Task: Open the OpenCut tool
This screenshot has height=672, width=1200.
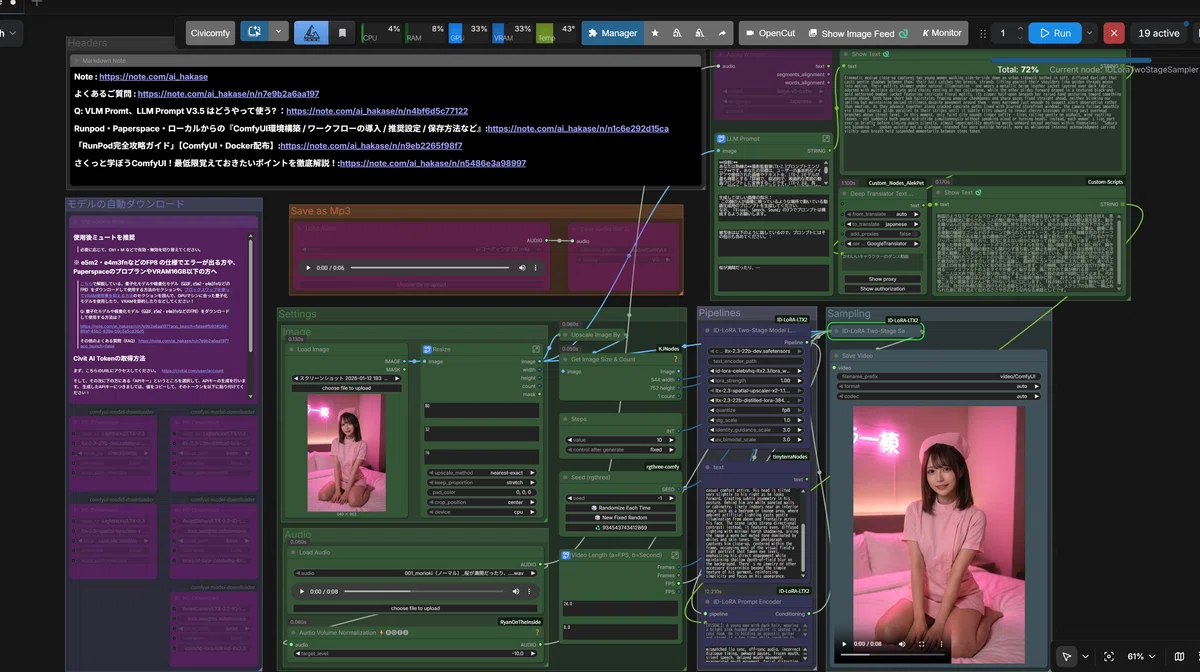Action: click(770, 33)
